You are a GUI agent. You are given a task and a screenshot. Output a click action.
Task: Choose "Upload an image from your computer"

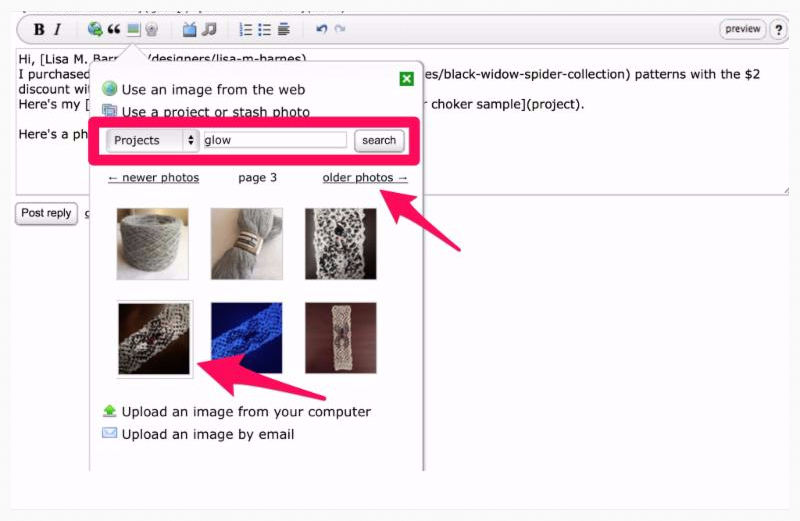pyautogui.click(x=245, y=412)
